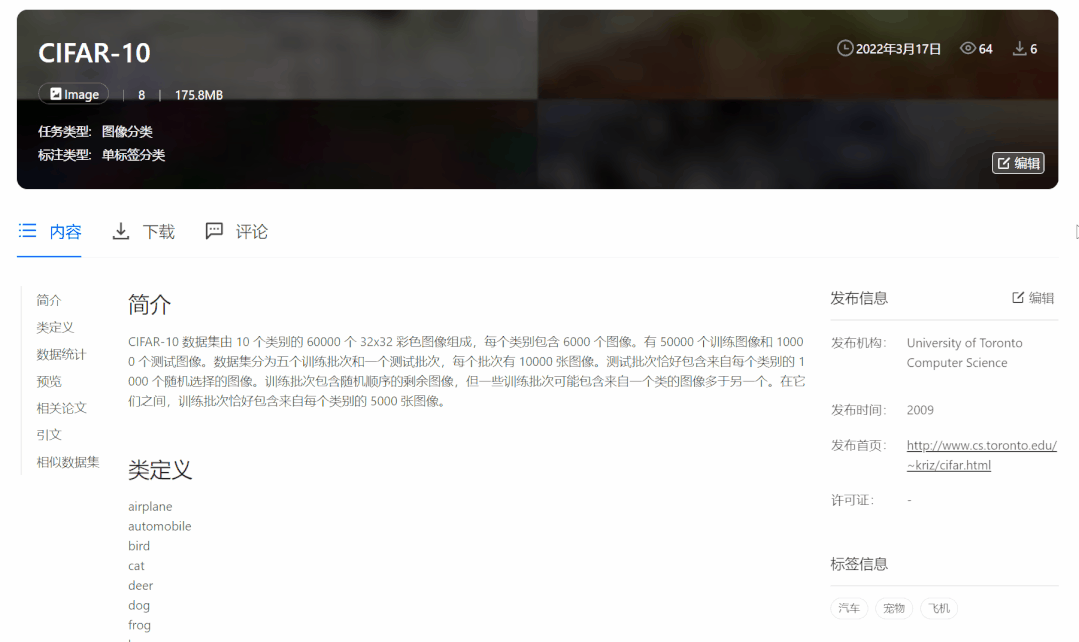This screenshot has width=1079, height=642.
Task: Click the Image type badge
Action: point(74,94)
